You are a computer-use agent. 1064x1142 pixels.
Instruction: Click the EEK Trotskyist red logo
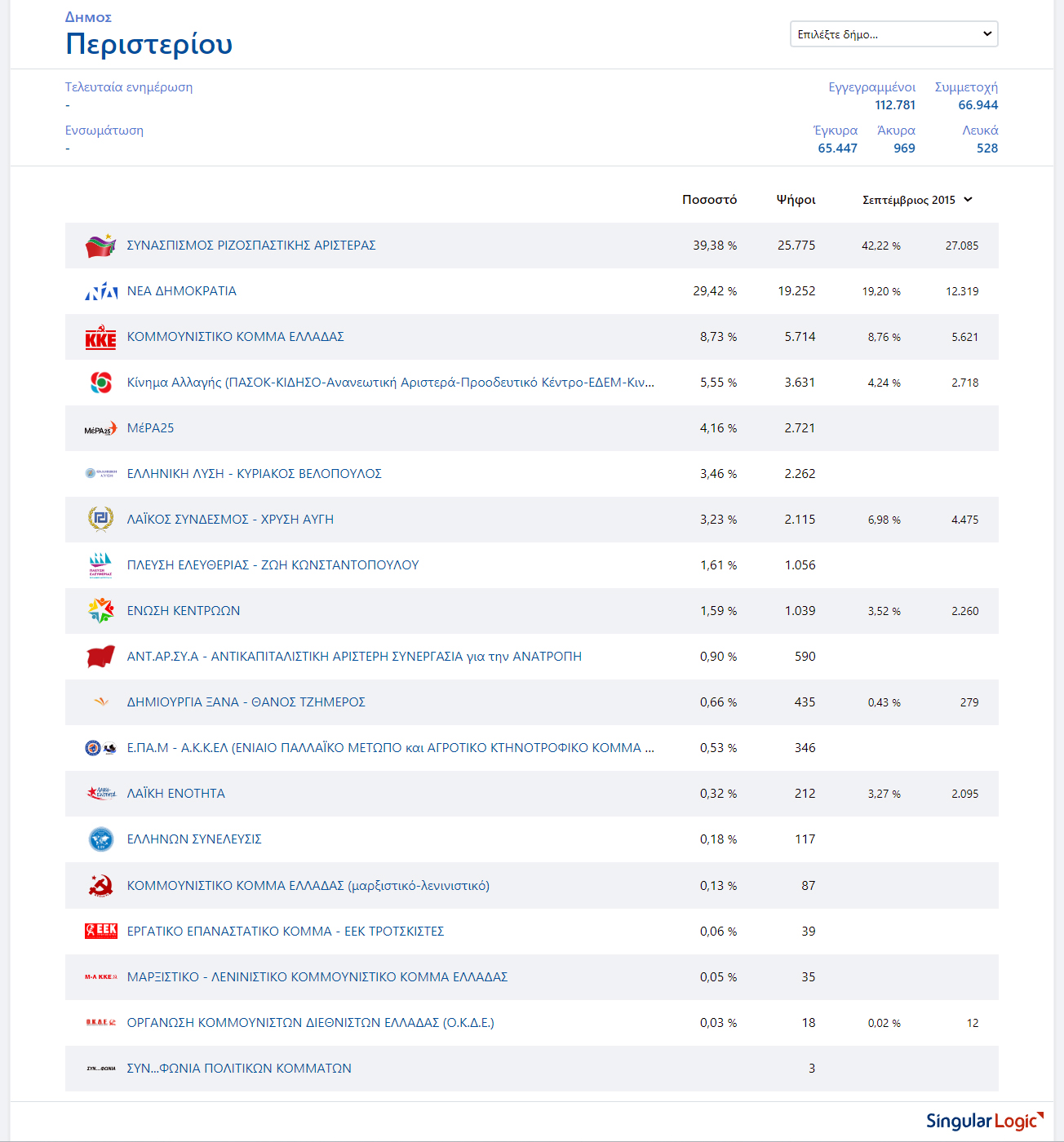click(100, 931)
